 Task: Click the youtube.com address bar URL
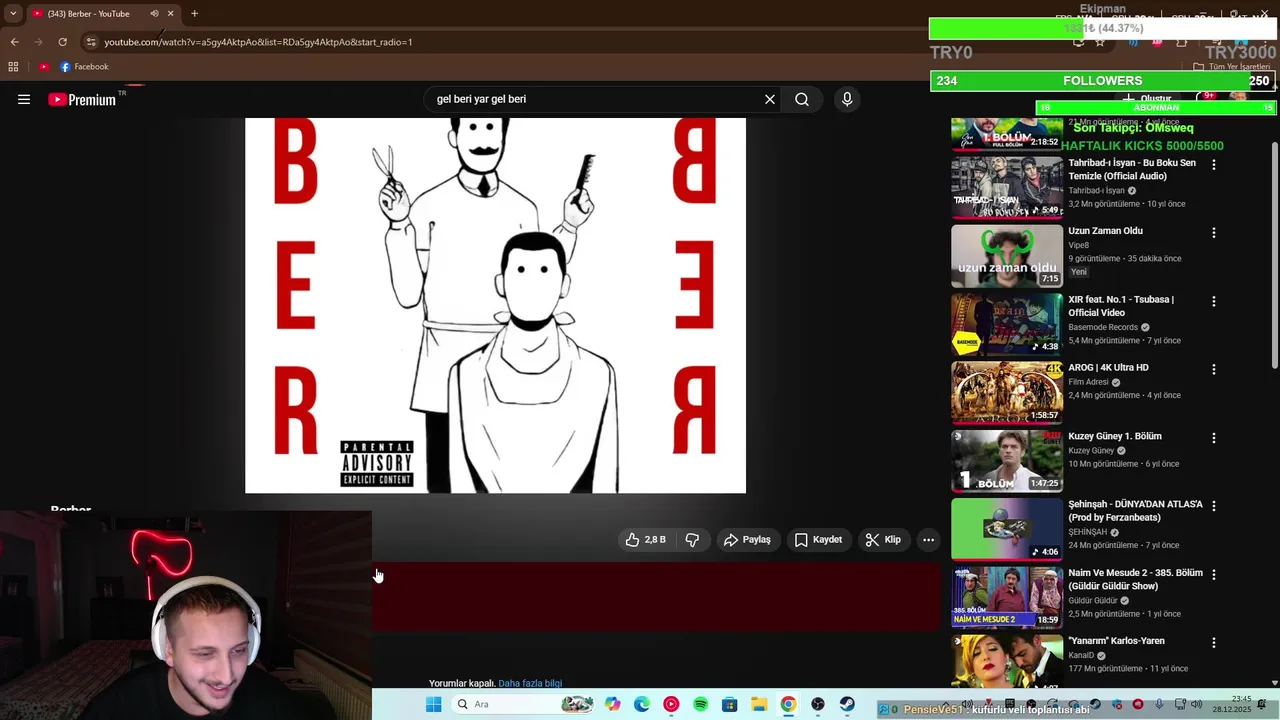pos(258,42)
